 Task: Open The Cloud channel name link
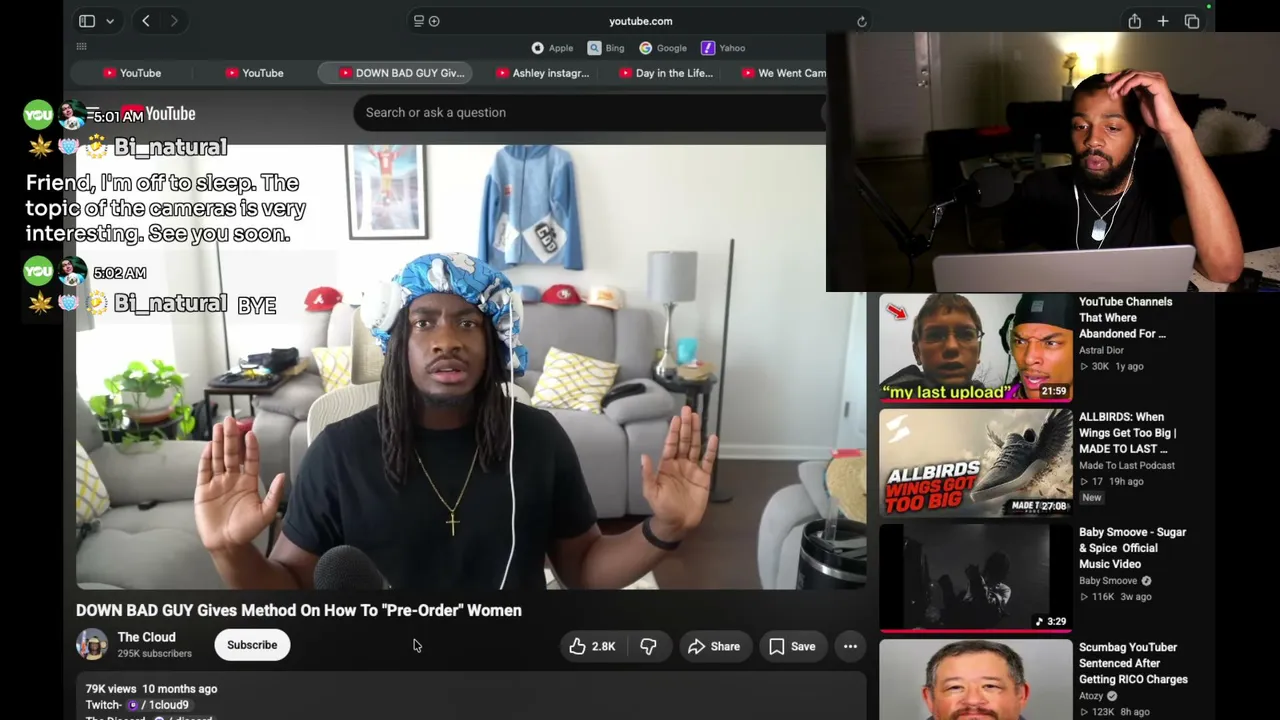146,637
